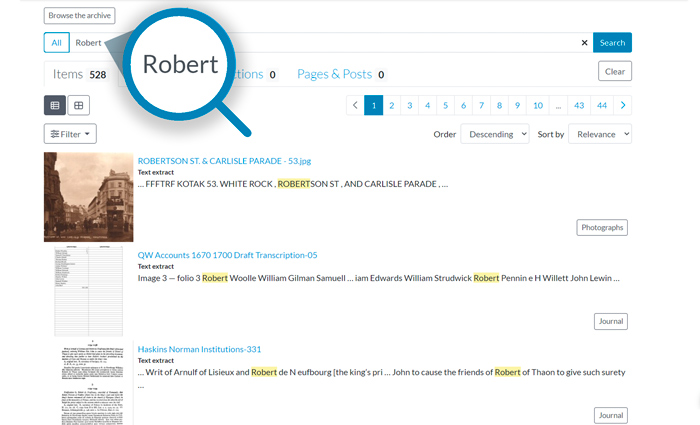Screen dimensions: 700x425
Task: Expand the Descending order dropdown
Action: point(494,134)
